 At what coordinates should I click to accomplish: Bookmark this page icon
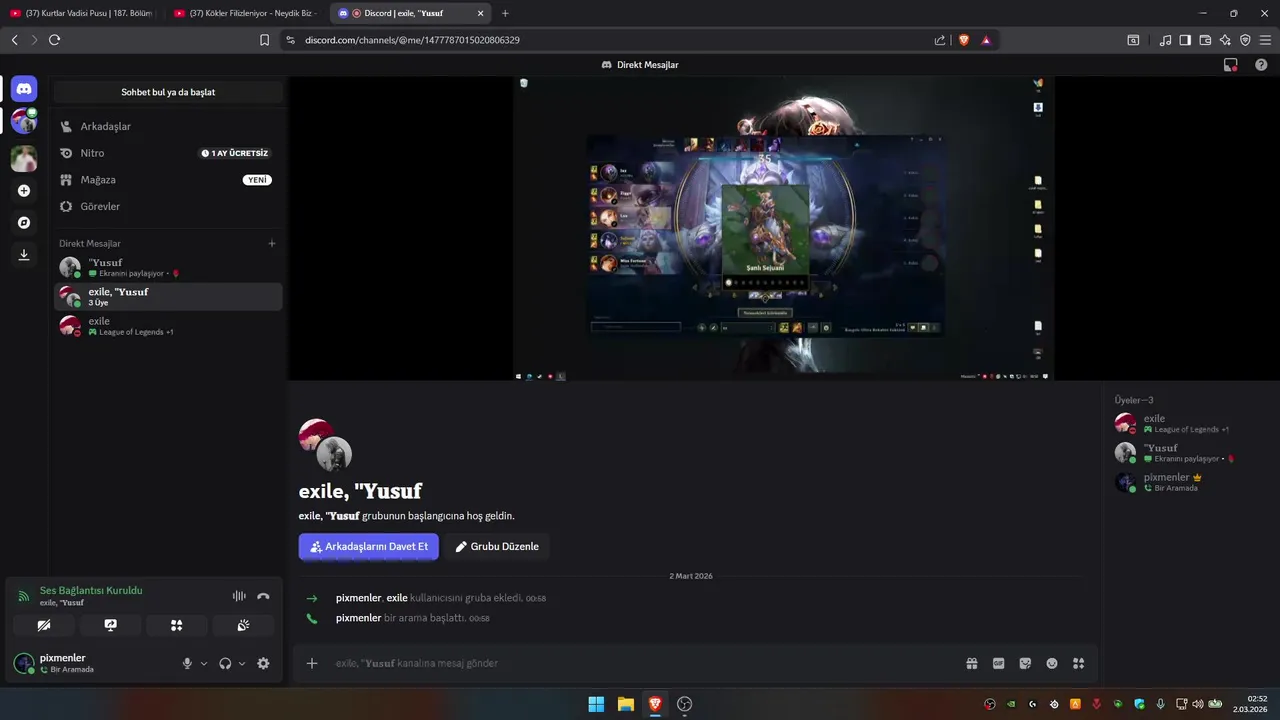264,40
